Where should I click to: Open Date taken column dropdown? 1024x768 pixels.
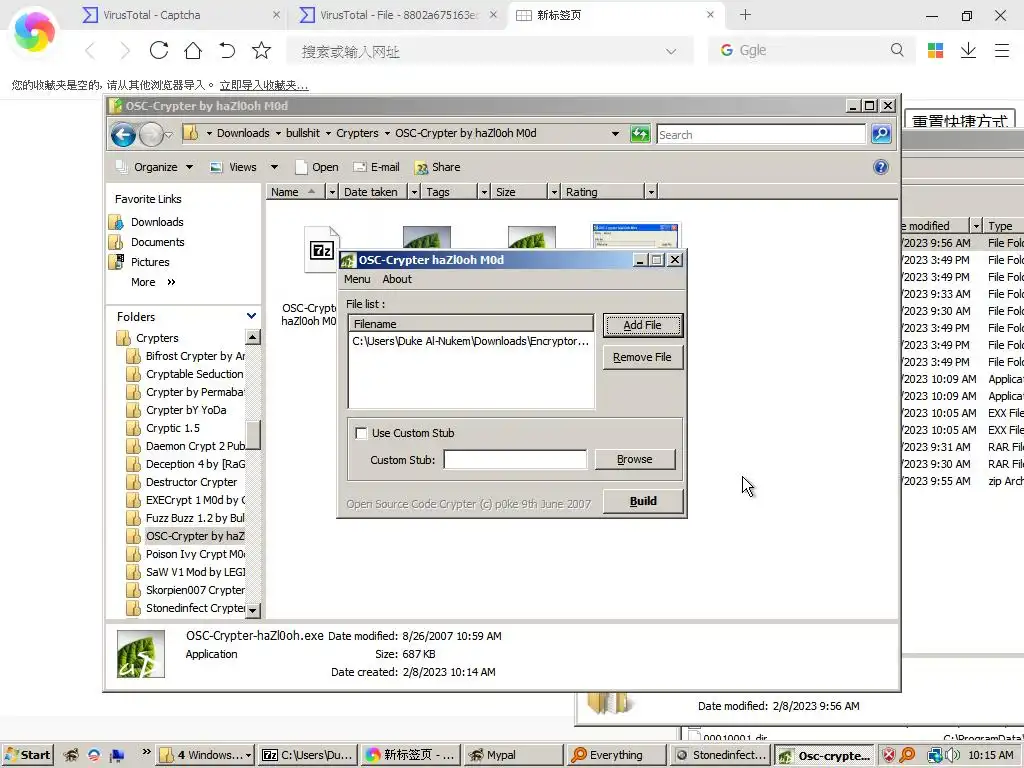coord(414,192)
